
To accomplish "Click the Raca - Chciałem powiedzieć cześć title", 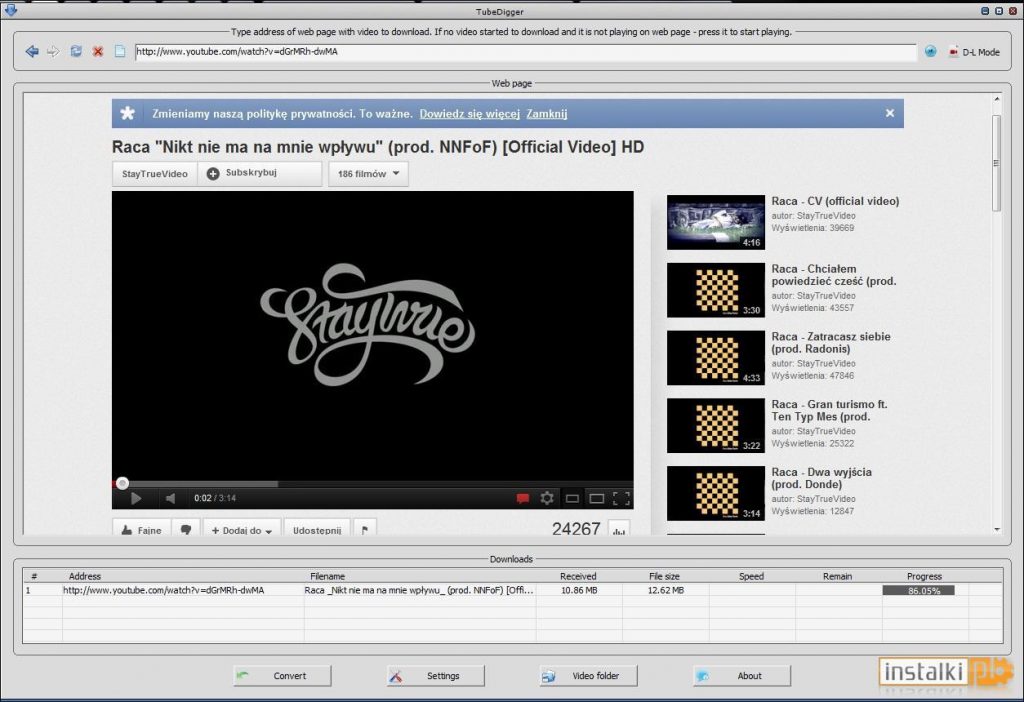I will [834, 275].
